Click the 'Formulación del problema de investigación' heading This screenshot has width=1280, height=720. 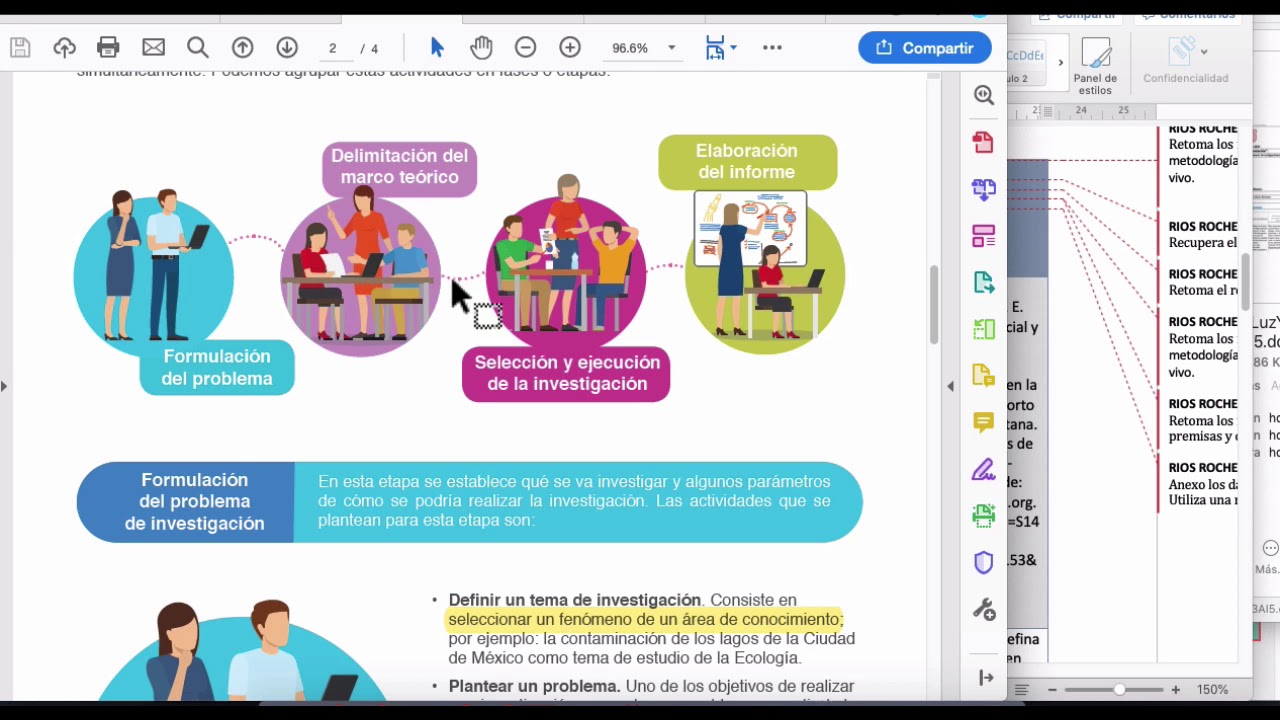pyautogui.click(x=194, y=502)
